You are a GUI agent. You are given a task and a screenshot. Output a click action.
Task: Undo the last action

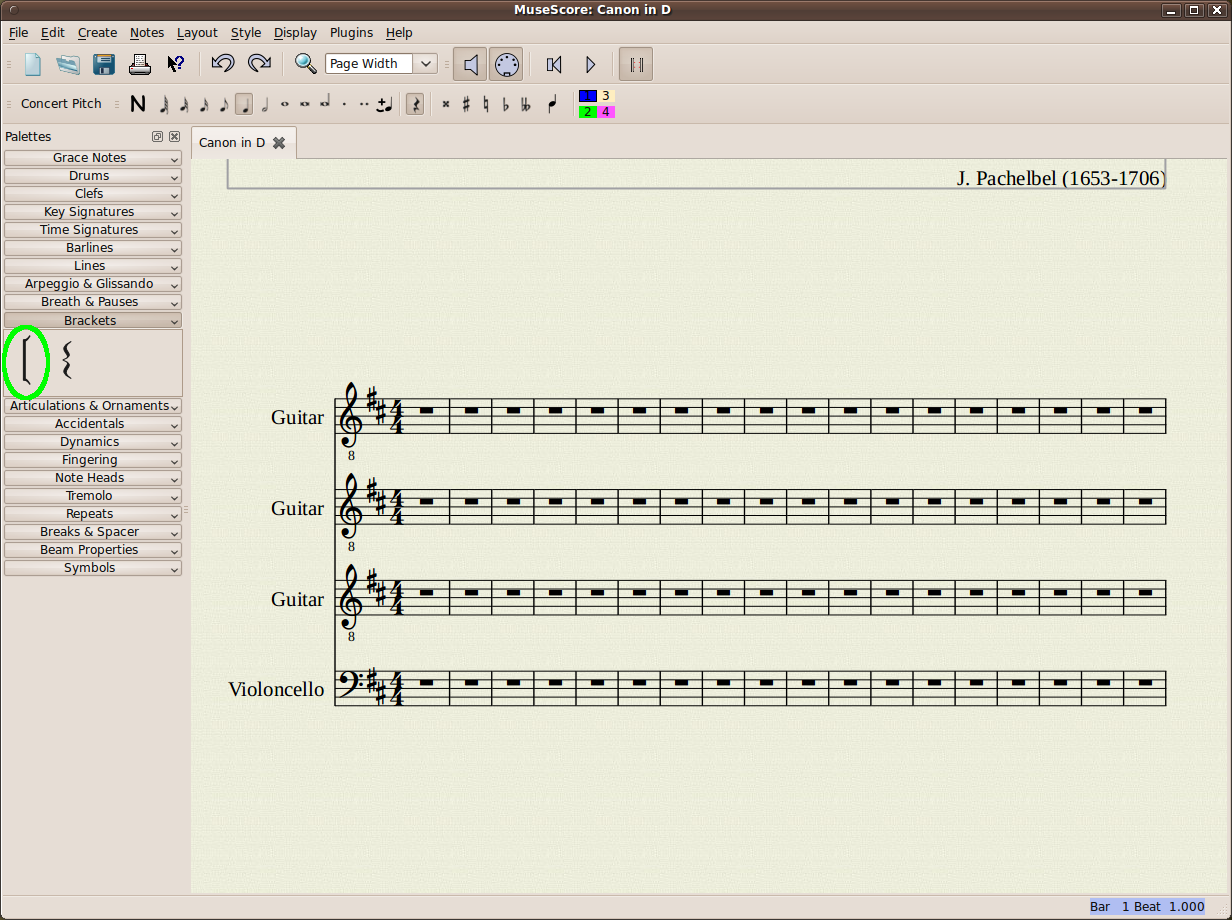point(222,64)
